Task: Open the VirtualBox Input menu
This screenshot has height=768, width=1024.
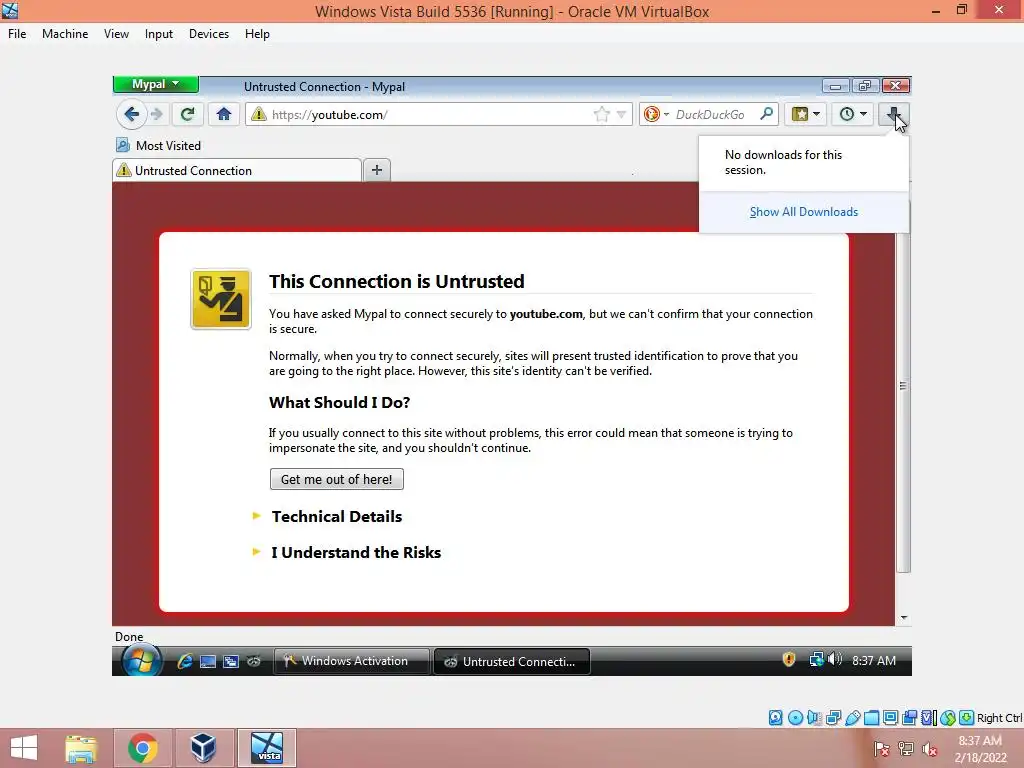Action: 159,34
